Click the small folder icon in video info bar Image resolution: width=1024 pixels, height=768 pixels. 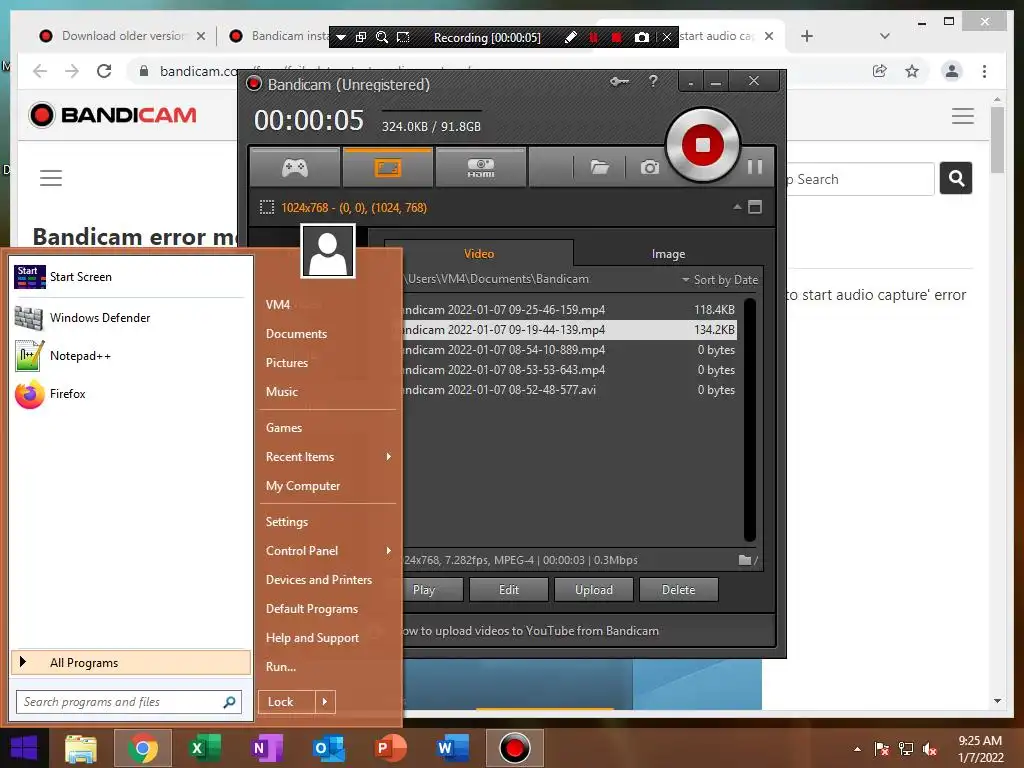(x=744, y=560)
